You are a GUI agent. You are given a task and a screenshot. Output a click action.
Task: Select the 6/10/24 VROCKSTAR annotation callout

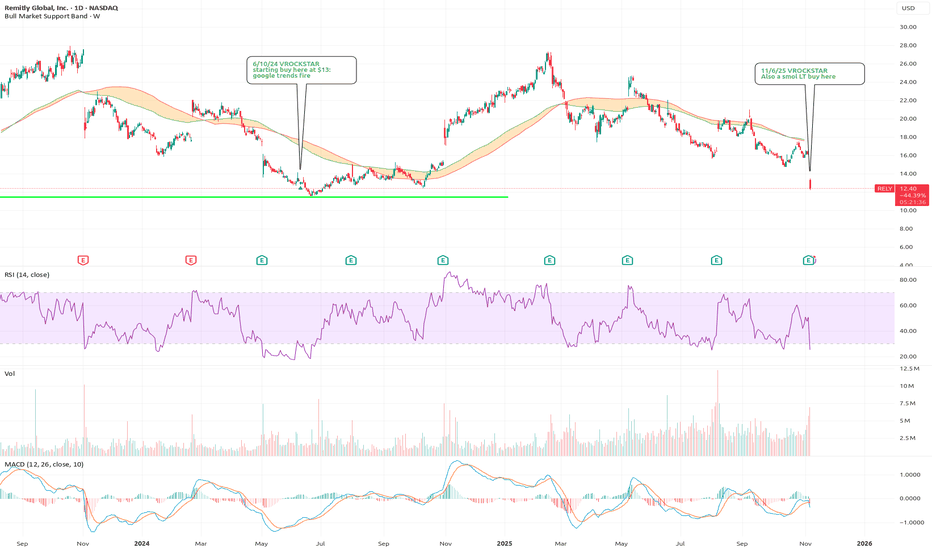tap(301, 69)
